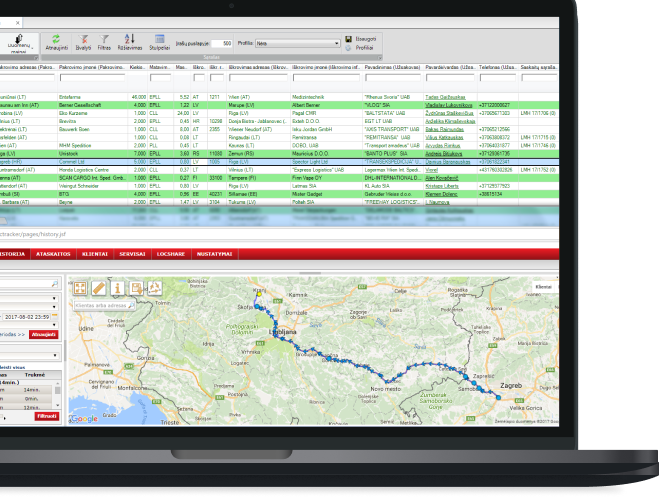Open the calendar picker next to the 2017-08-02 date
The width and height of the screenshot is (660, 498).
coord(55,316)
